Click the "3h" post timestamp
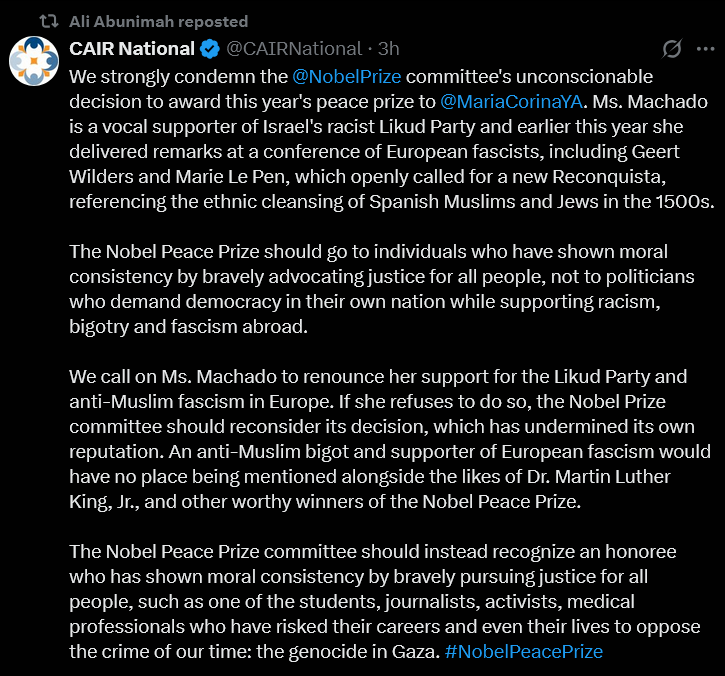Viewport: 725px width, 676px height. pyautogui.click(x=389, y=48)
